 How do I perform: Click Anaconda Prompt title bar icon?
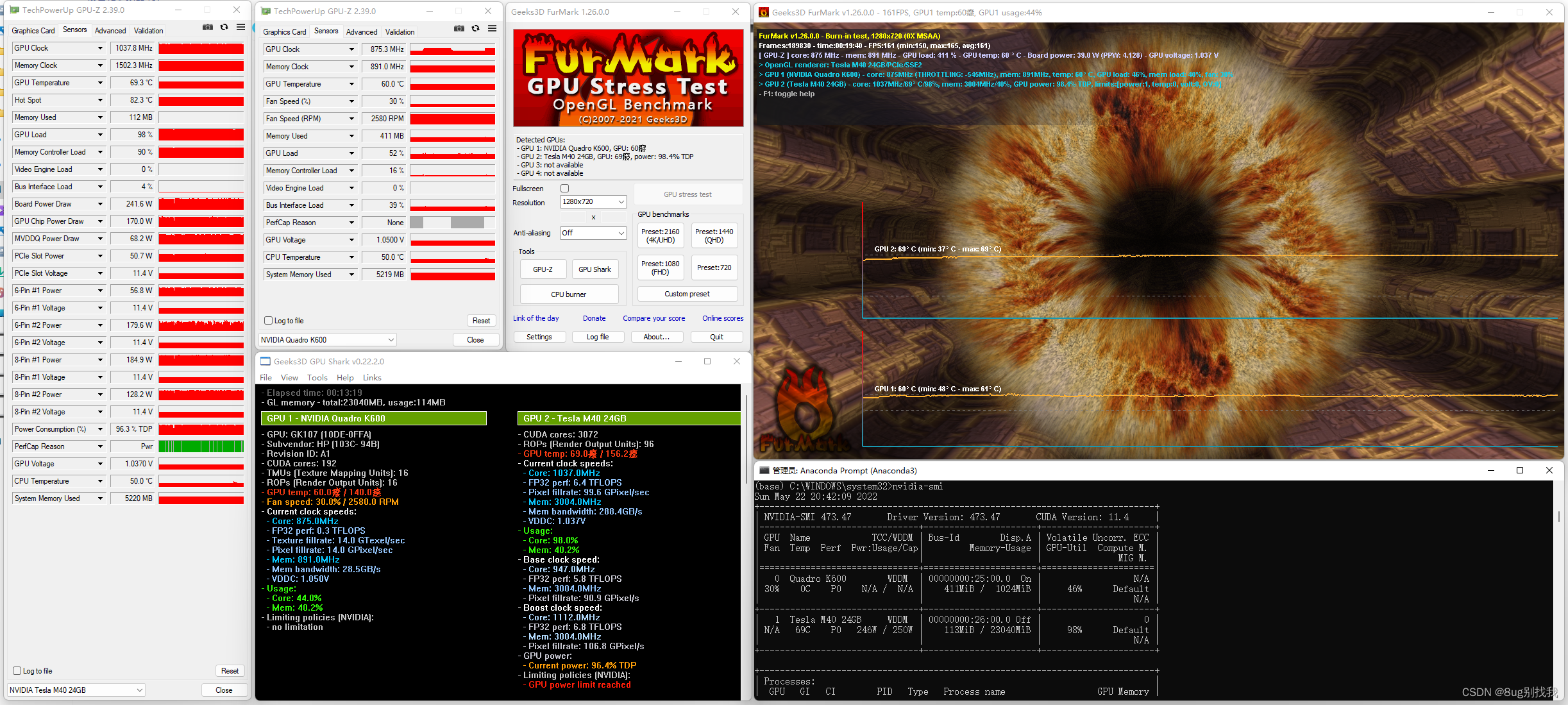764,470
